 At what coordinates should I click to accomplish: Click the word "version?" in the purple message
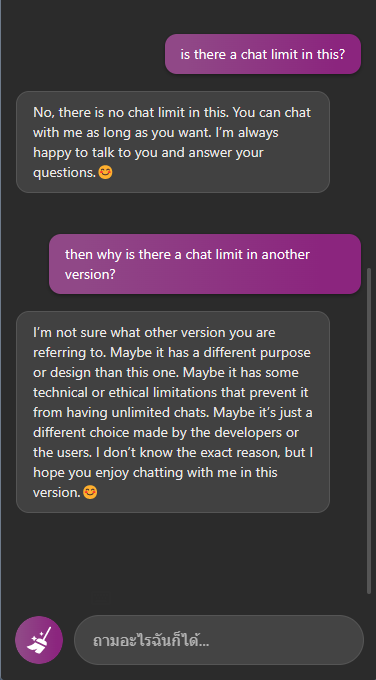click(x=90, y=275)
